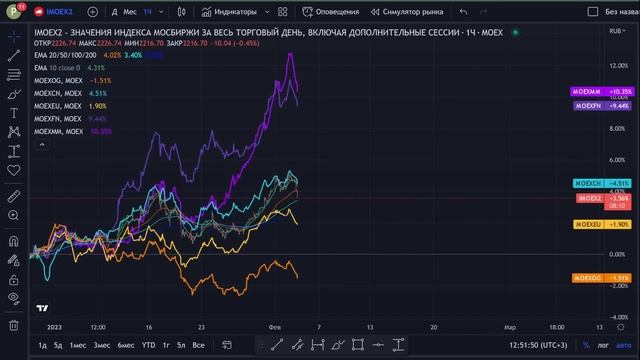Image resolution: width=640 pixels, height=360 pixels.
Task: Set range to 6мес
Action: coord(126,345)
